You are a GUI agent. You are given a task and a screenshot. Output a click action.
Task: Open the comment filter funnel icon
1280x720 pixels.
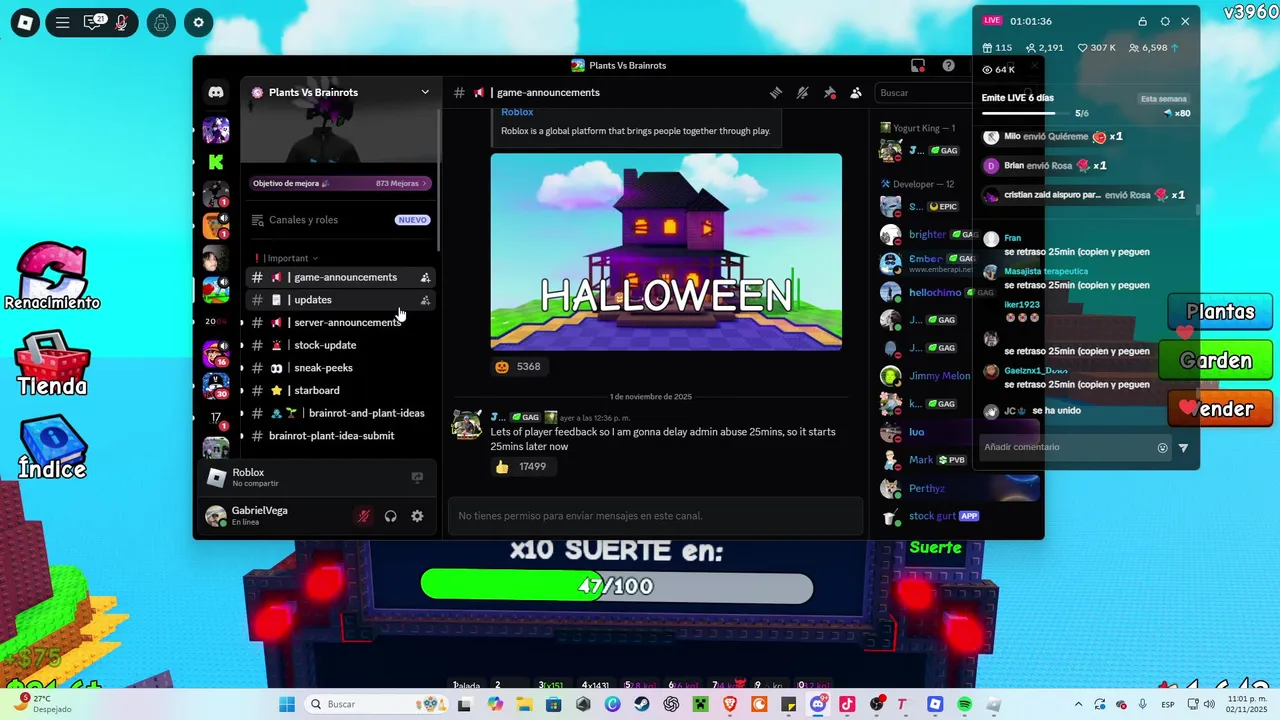pos(1183,448)
